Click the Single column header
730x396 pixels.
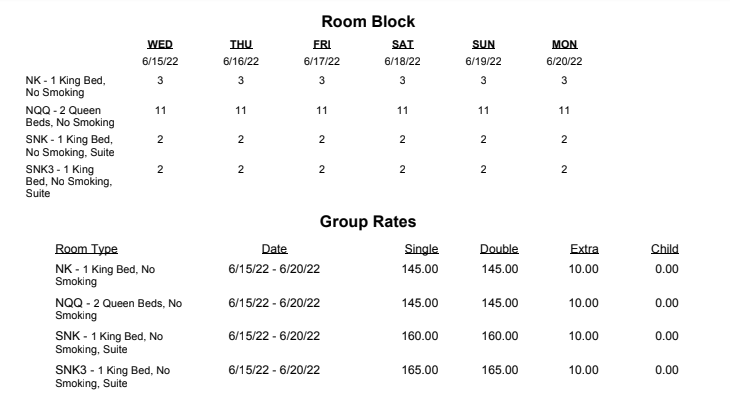point(421,249)
